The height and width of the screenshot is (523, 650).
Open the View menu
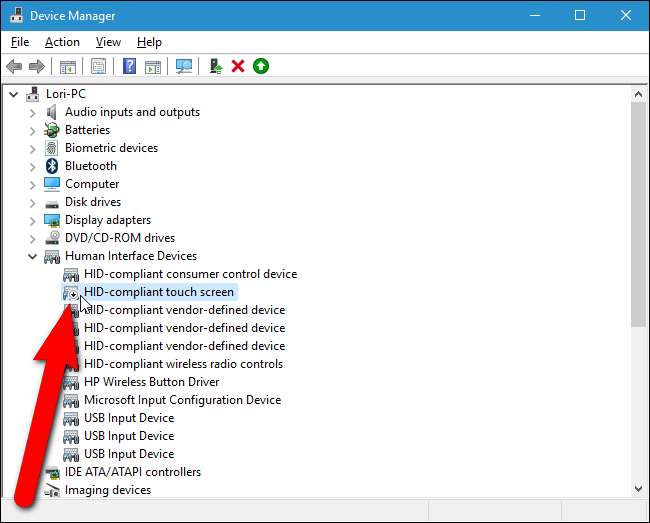108,42
